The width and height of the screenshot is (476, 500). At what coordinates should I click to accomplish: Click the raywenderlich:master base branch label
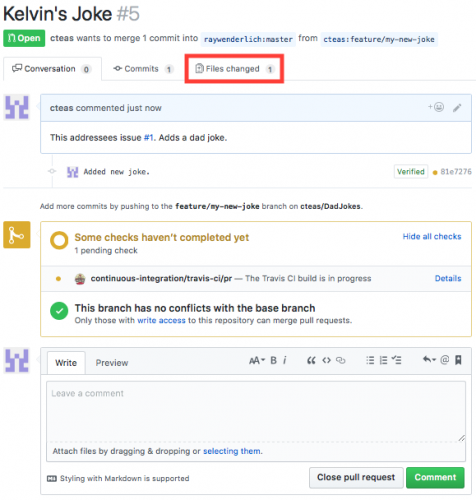pyautogui.click(x=248, y=39)
